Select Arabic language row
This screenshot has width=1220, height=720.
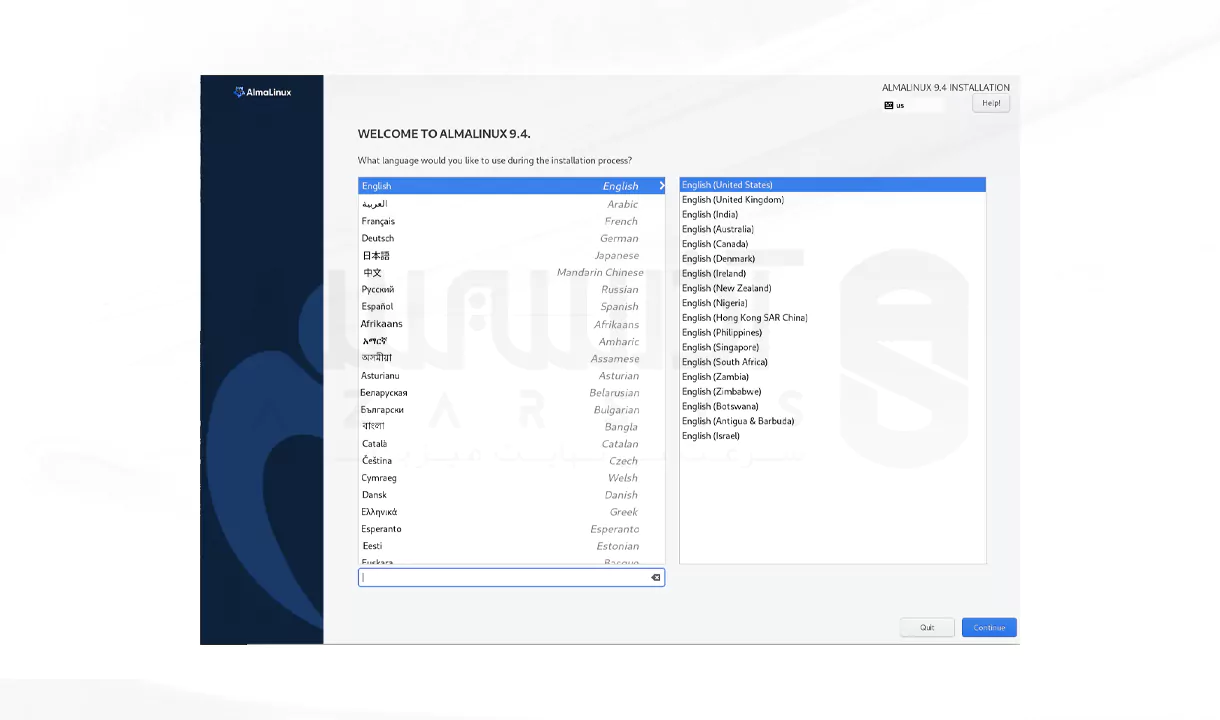click(x=511, y=204)
